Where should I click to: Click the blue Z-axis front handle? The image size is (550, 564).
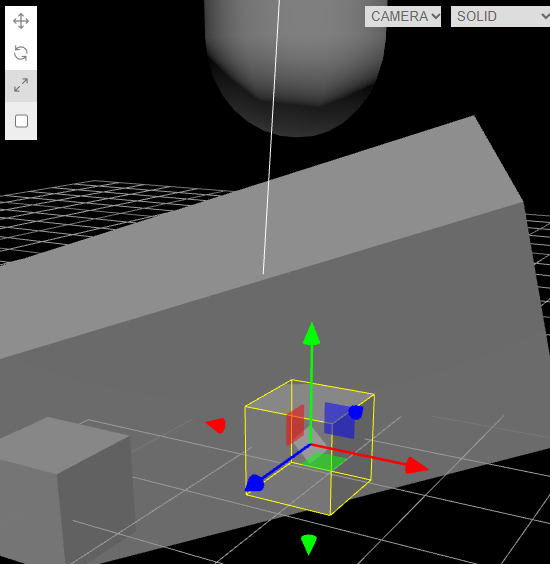255,483
